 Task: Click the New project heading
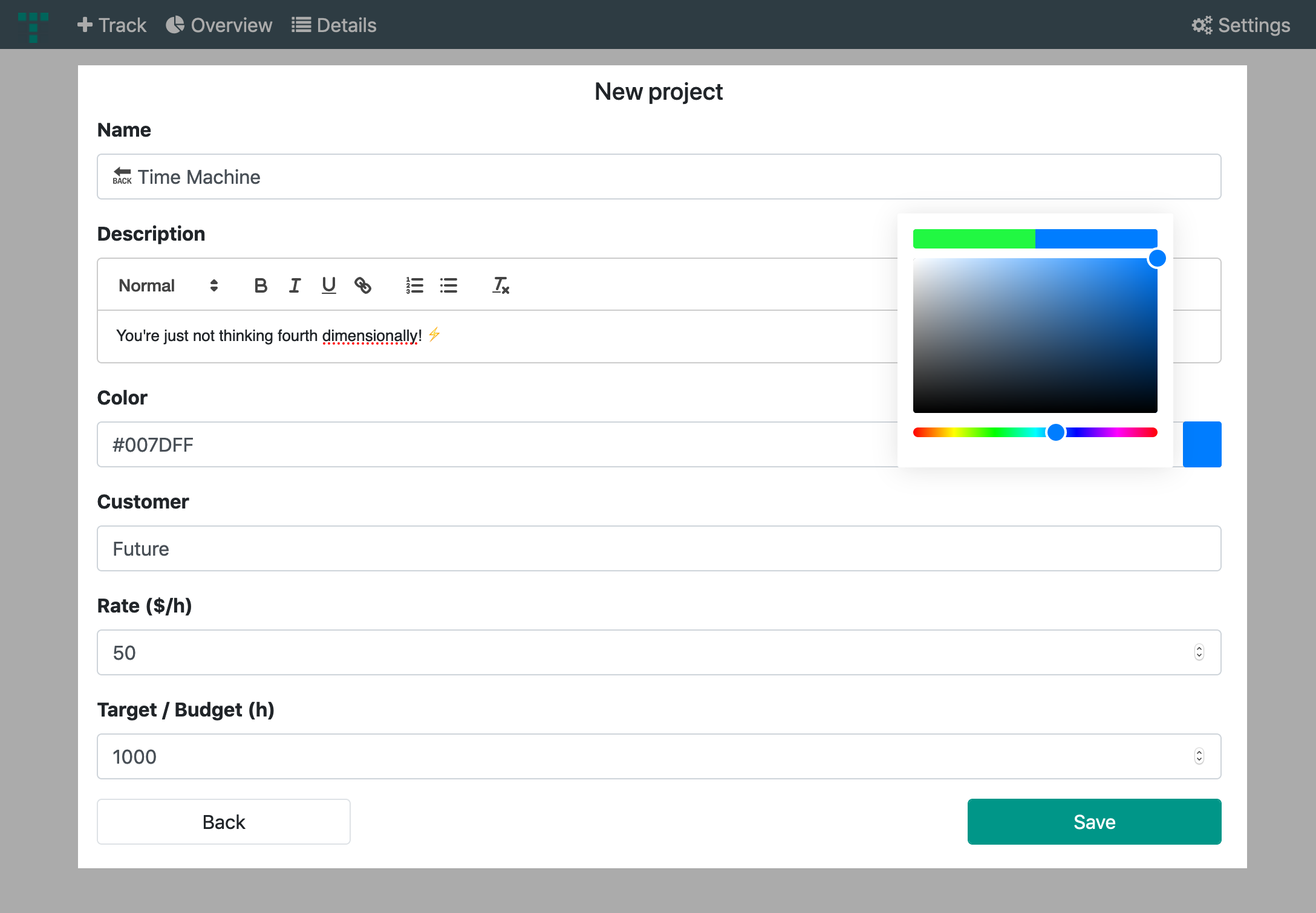coord(659,92)
